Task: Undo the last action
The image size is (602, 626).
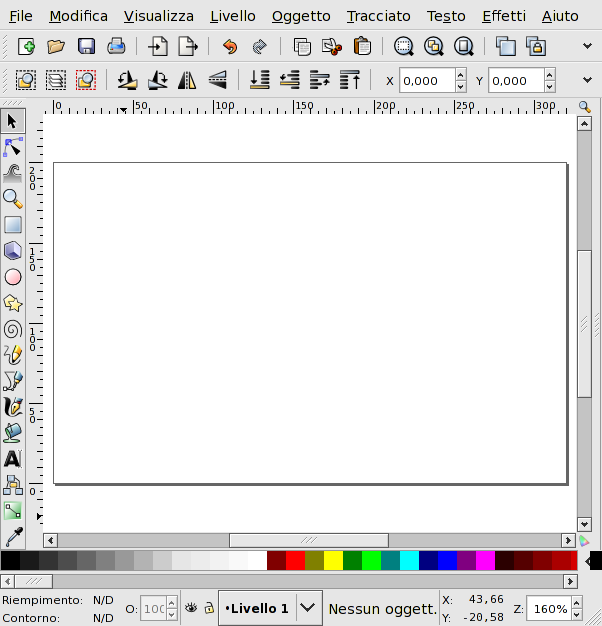Action: pos(230,47)
